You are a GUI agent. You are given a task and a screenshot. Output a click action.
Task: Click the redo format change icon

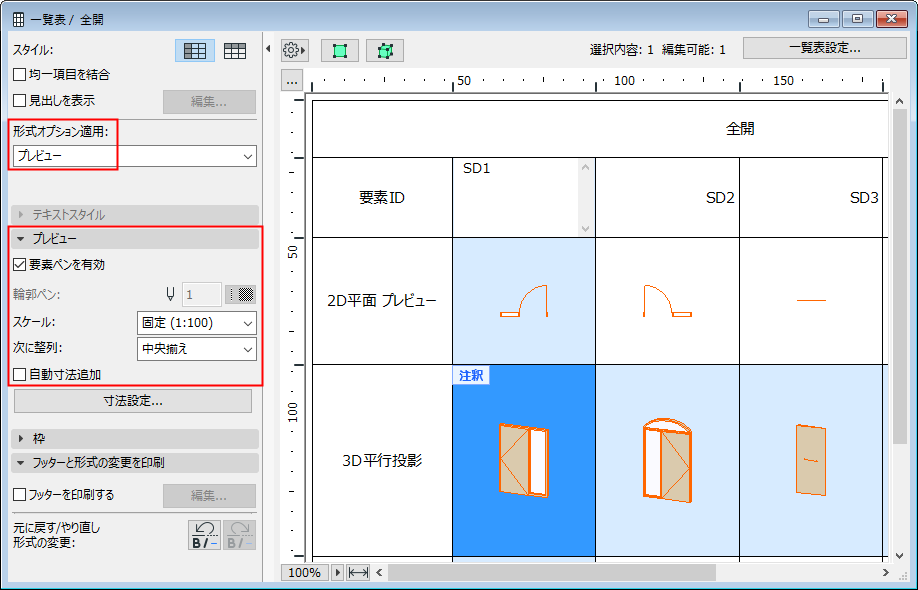coord(239,535)
